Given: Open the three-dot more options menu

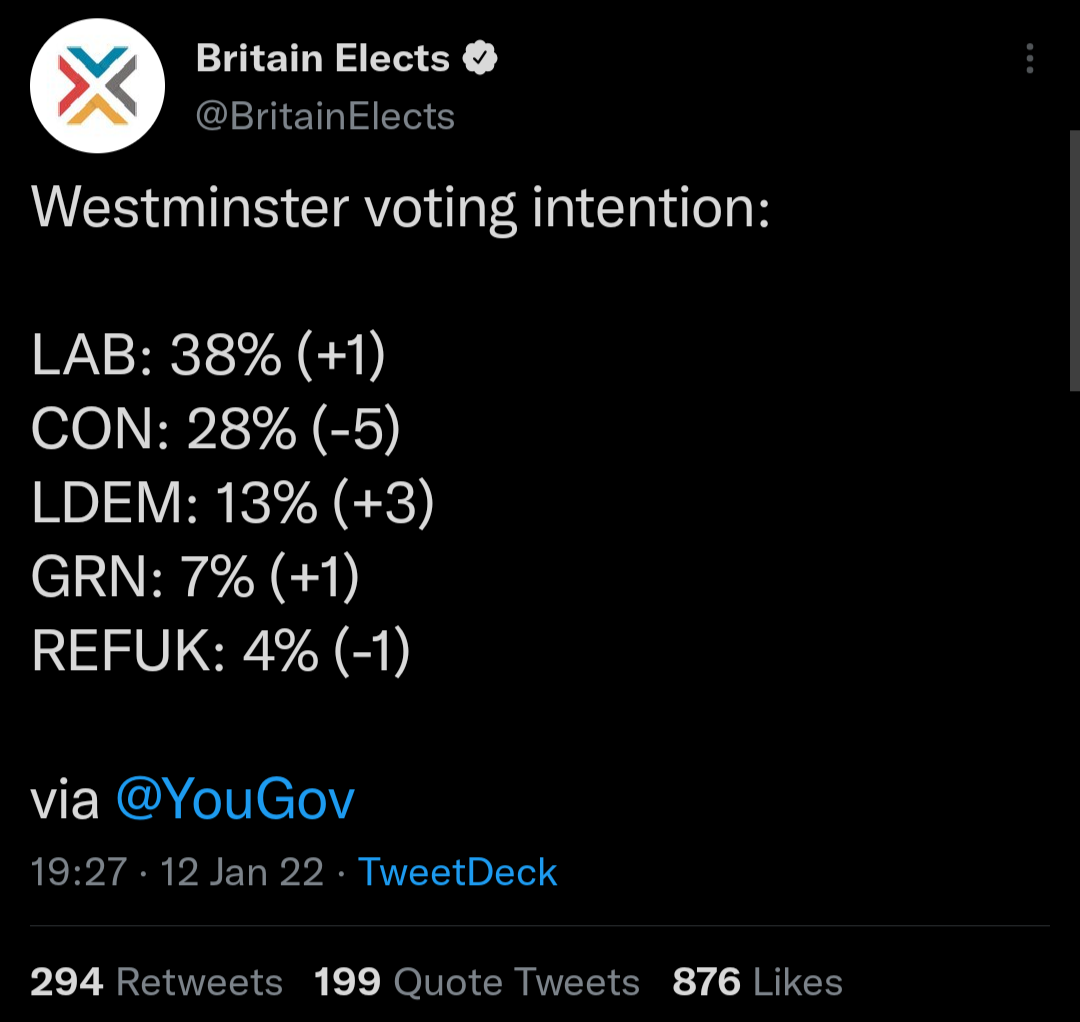Looking at the screenshot, I should tap(1029, 60).
